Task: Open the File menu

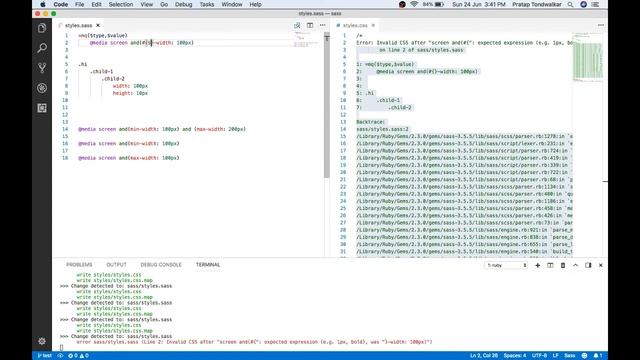Action: 80,4
